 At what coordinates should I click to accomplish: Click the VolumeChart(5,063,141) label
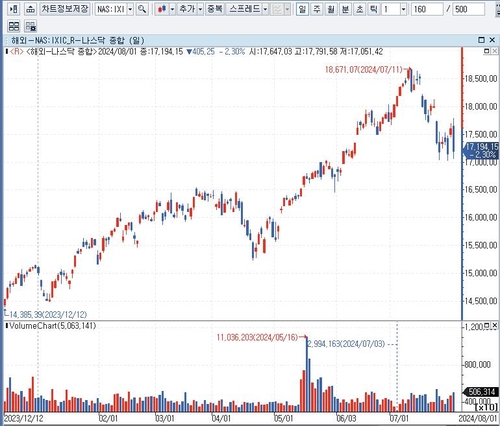[x=53, y=326]
